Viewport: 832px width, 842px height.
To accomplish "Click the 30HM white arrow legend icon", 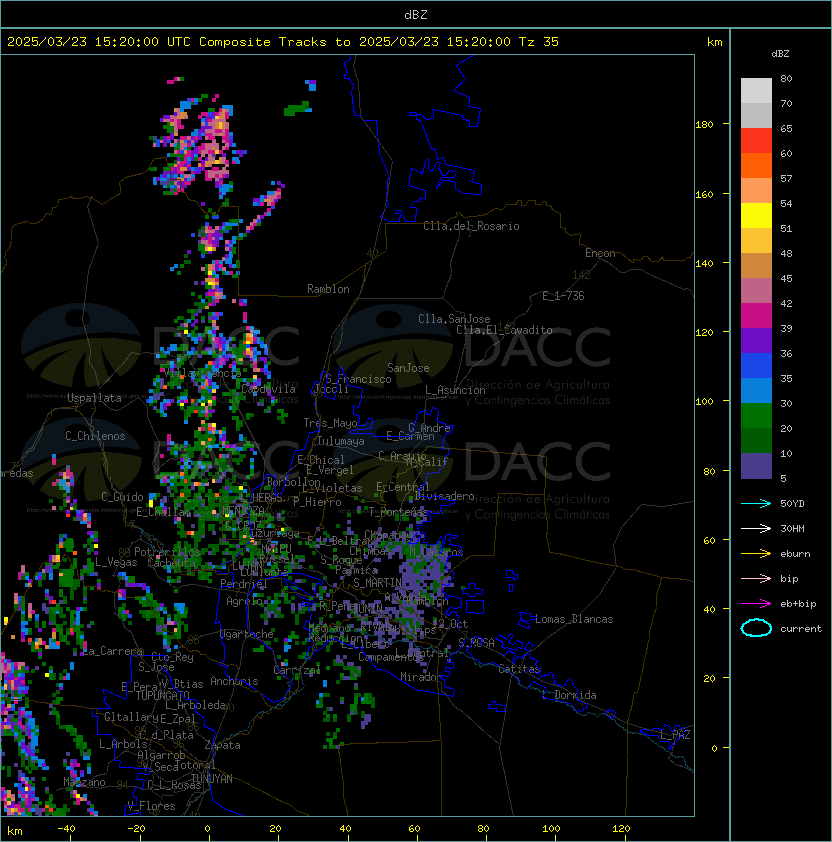I will tap(756, 528).
